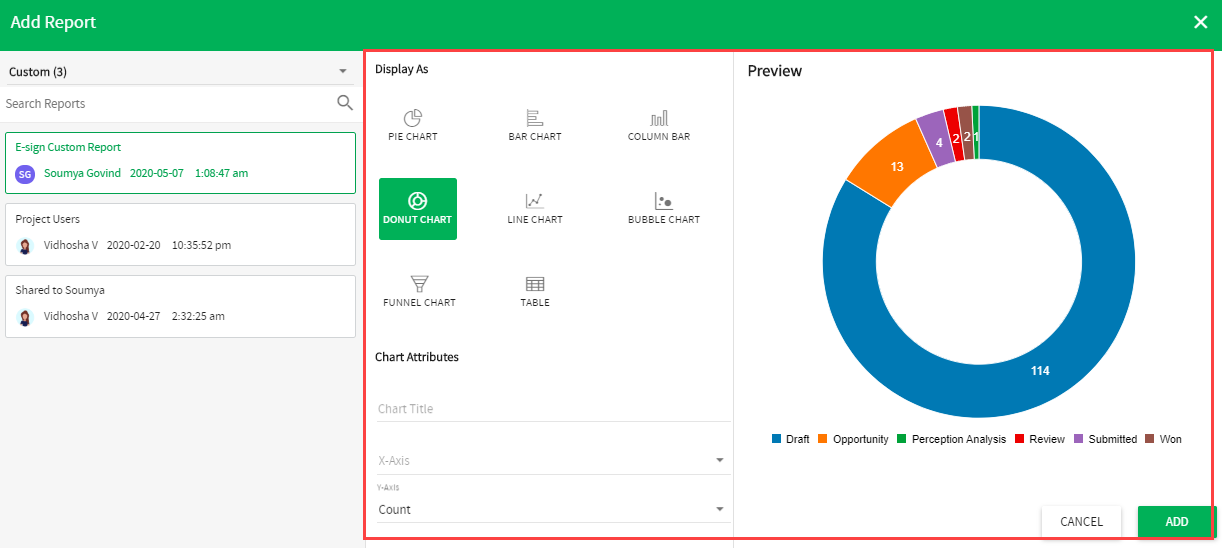
Task: Click into the Chart Title field
Action: (552, 409)
